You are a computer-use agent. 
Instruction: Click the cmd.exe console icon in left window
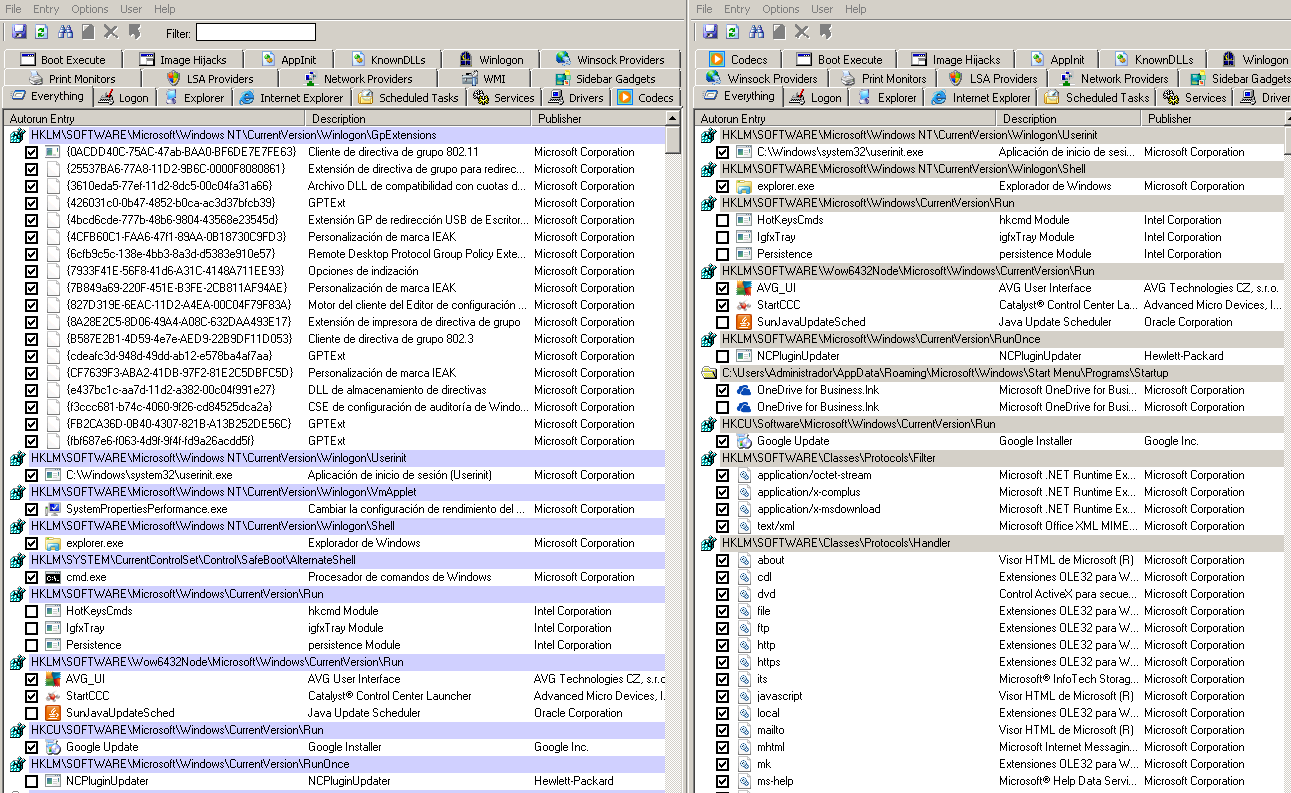[x=53, y=577]
